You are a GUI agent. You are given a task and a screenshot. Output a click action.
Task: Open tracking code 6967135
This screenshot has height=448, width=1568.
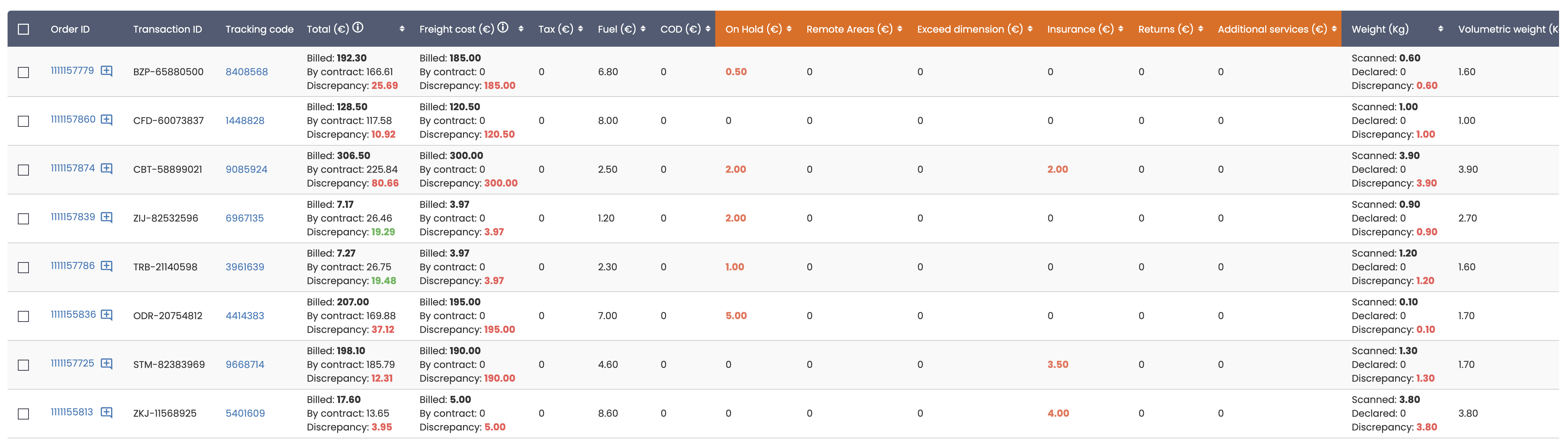(245, 218)
